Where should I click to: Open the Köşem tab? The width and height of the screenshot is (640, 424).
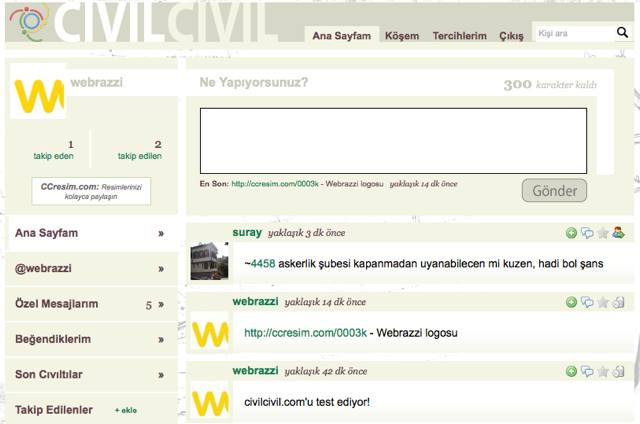pyautogui.click(x=402, y=36)
